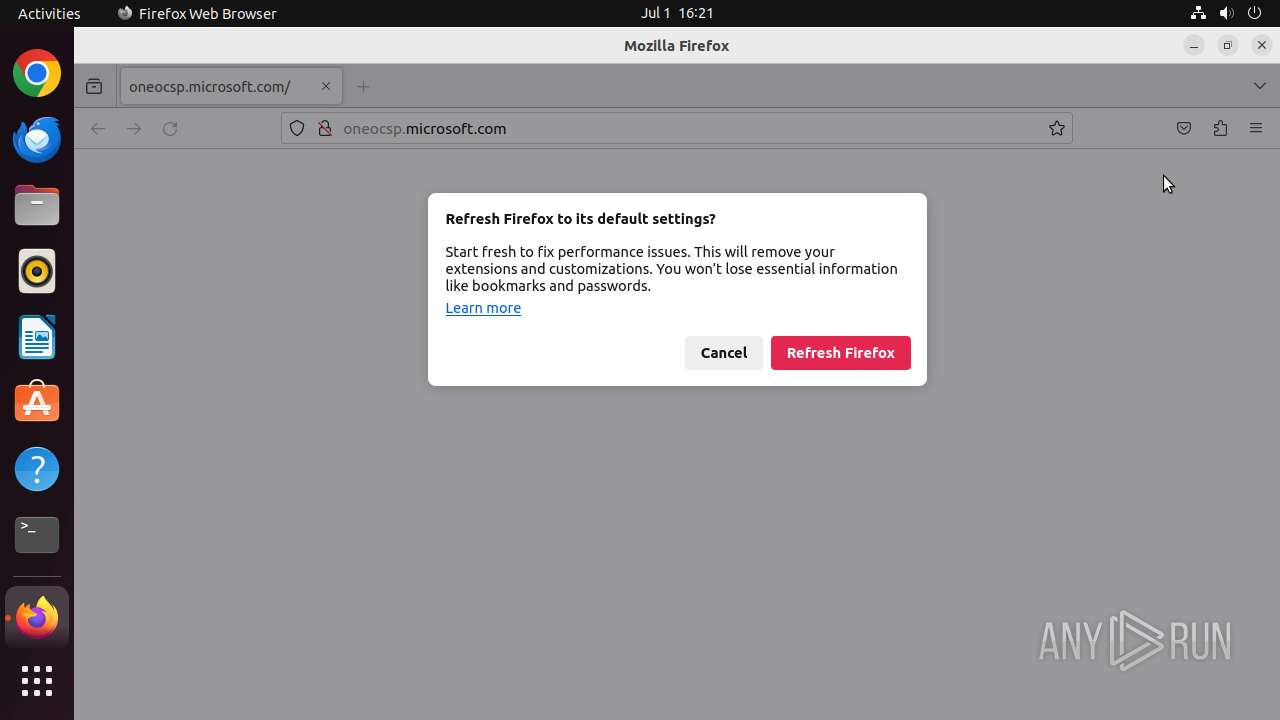The image size is (1280, 720).
Task: Open the volume speaker icon
Action: point(1226,13)
